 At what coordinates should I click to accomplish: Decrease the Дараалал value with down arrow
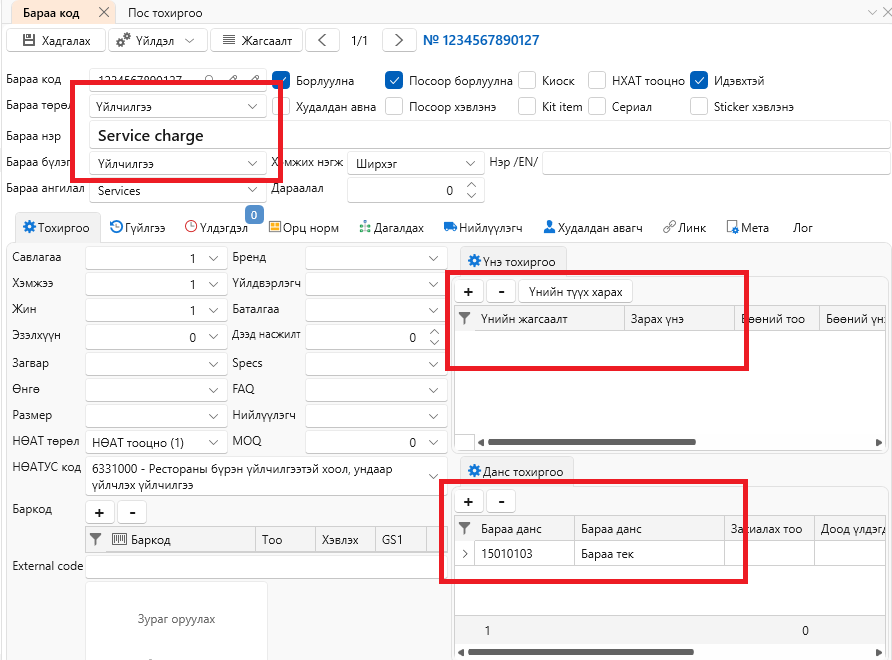pos(471,195)
